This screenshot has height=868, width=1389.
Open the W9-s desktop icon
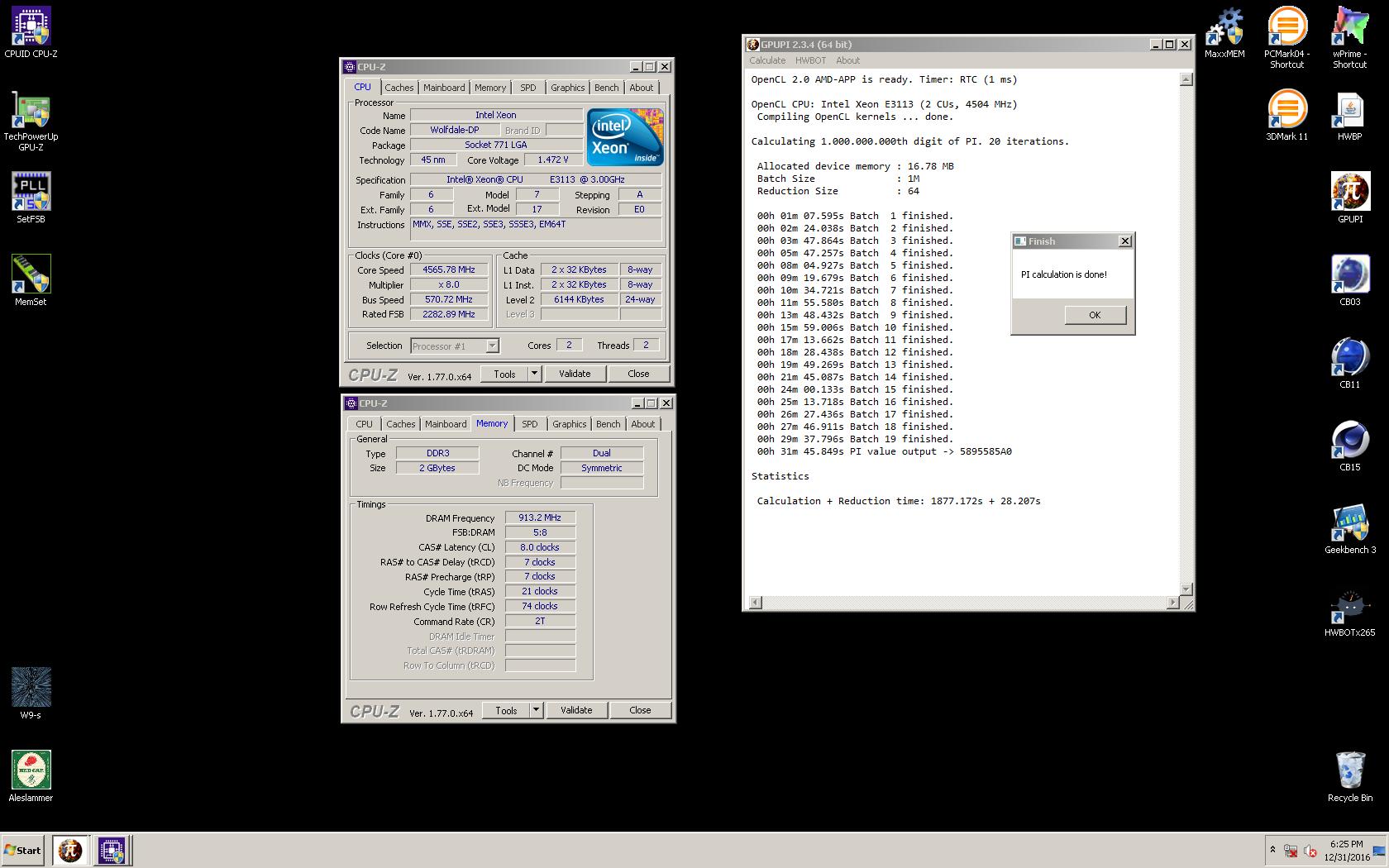[31, 694]
